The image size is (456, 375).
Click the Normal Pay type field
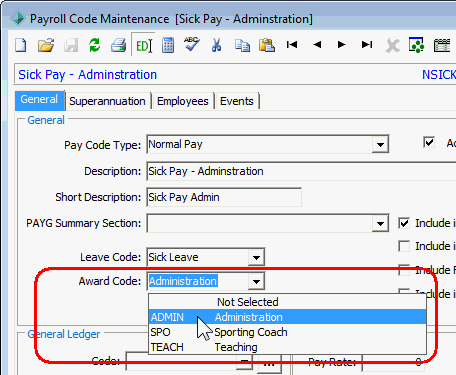(x=260, y=144)
